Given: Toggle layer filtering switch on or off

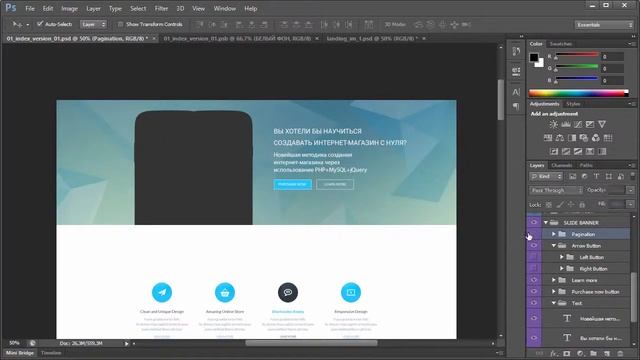Looking at the screenshot, I should (633, 176).
